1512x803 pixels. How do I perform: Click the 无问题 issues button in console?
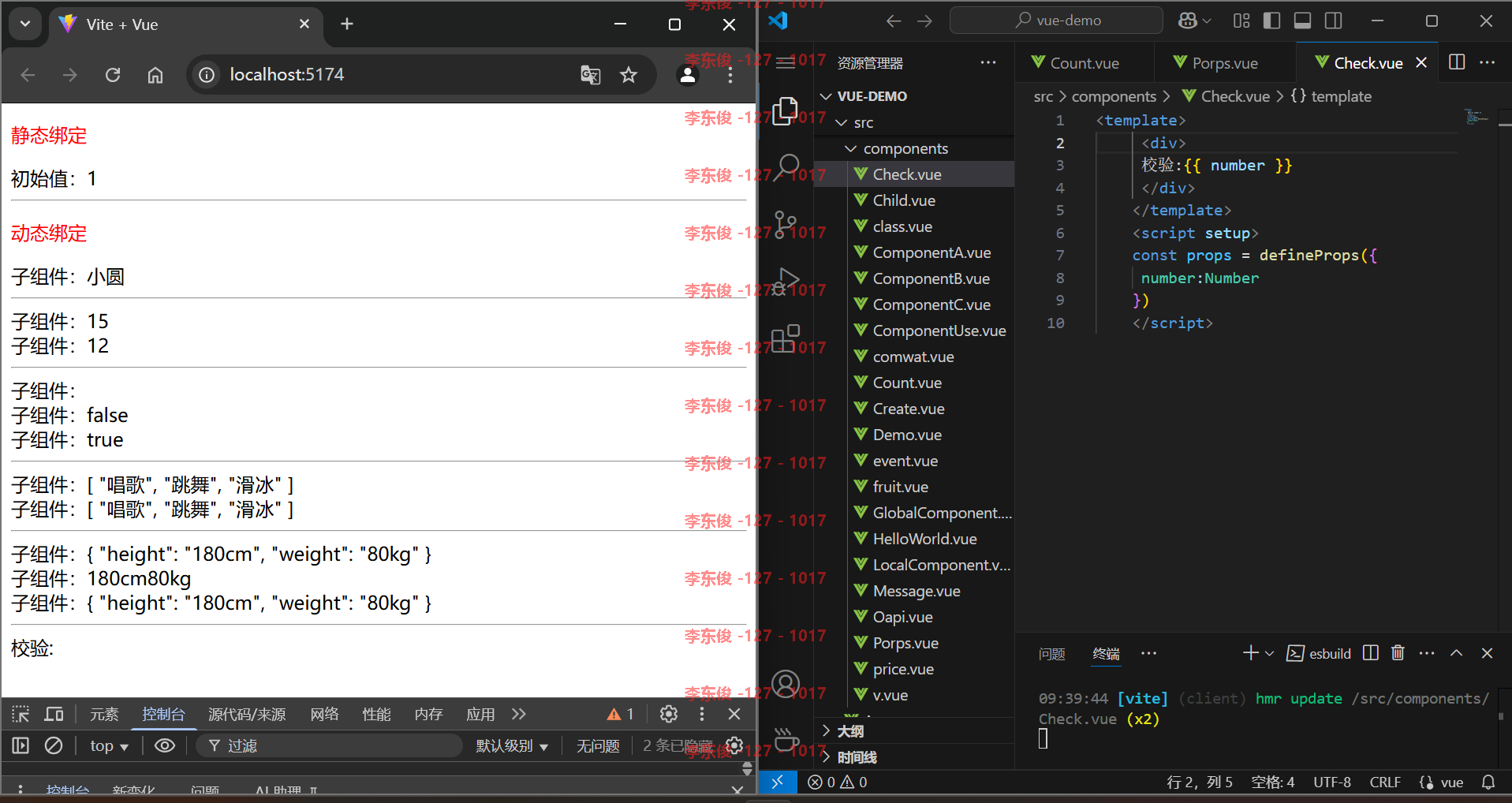coord(598,745)
